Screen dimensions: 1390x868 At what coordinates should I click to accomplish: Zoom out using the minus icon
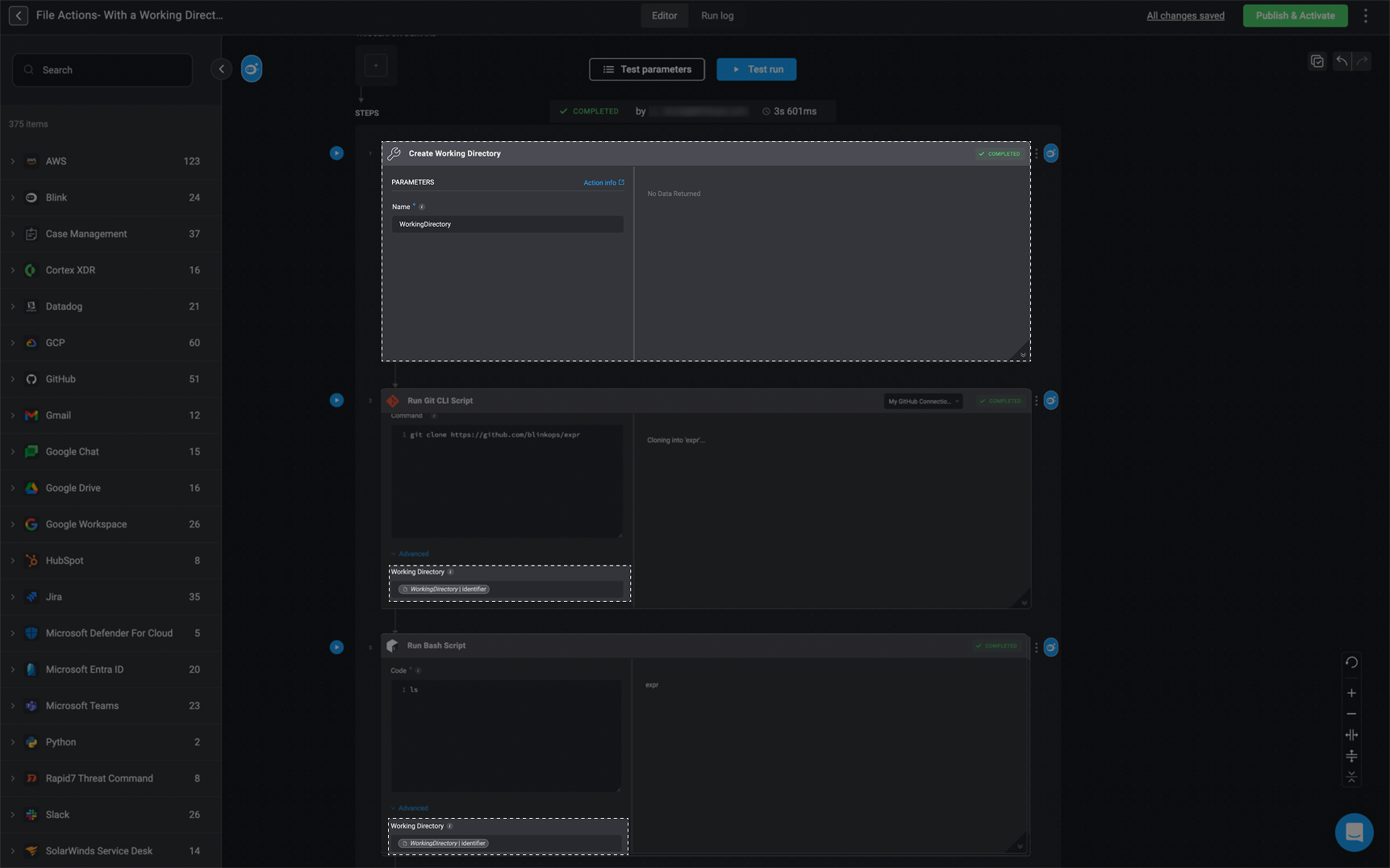pos(1352,713)
